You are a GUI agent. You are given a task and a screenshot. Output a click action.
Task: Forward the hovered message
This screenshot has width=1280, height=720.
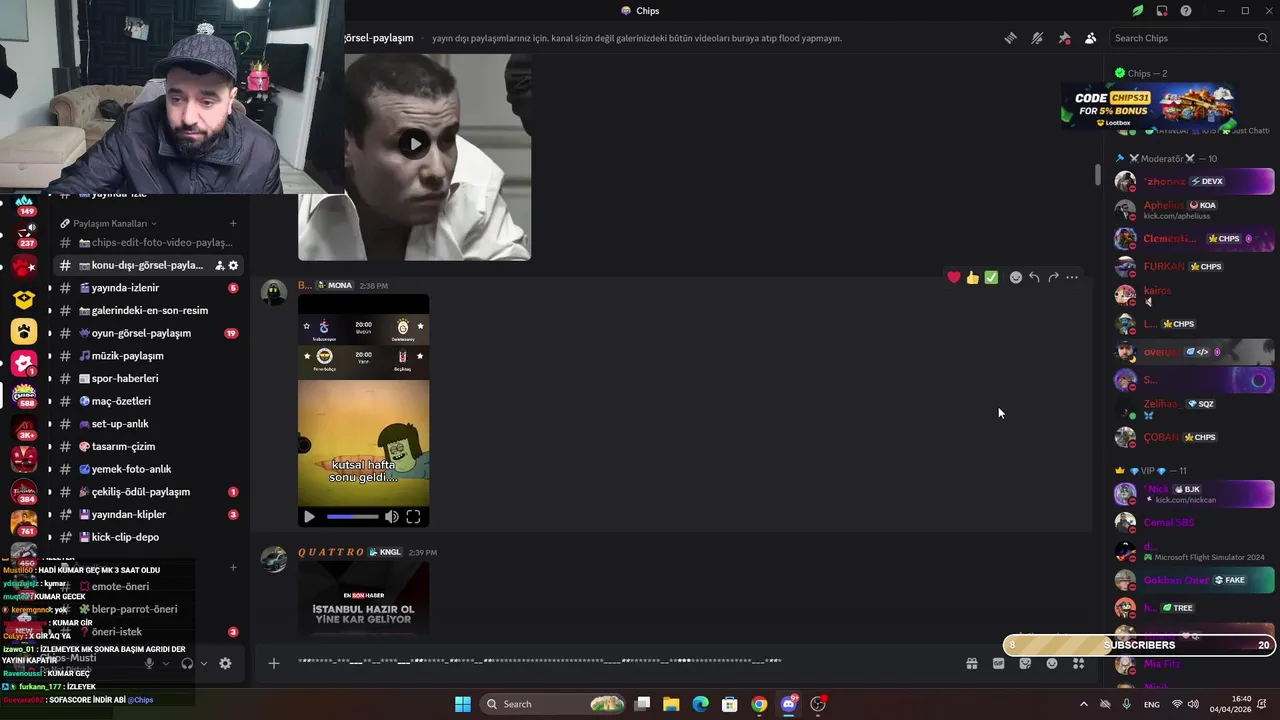coord(1053,277)
